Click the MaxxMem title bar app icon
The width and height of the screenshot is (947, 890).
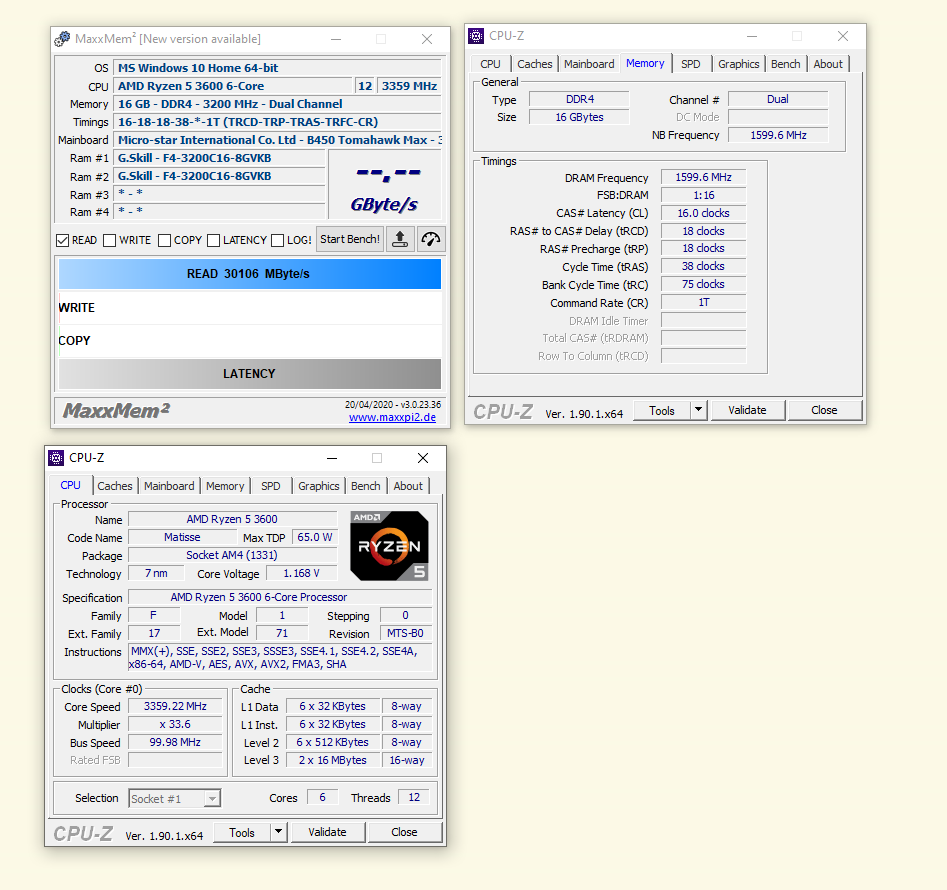[62, 39]
